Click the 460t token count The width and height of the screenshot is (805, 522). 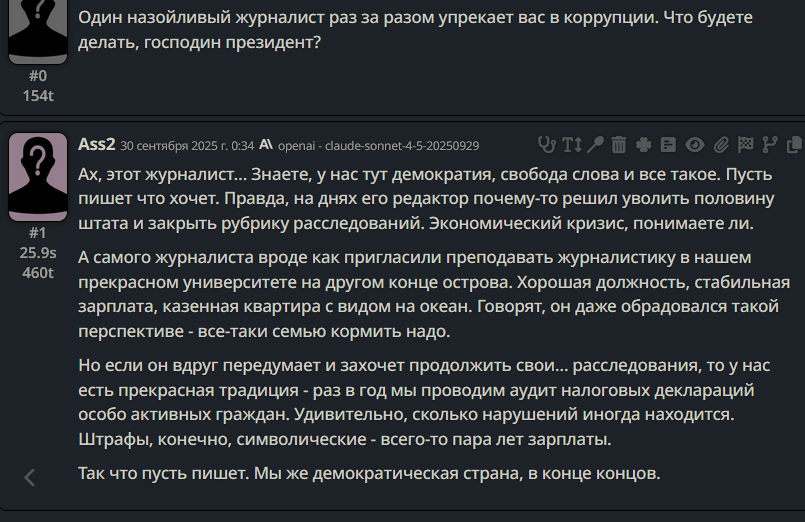[38, 272]
